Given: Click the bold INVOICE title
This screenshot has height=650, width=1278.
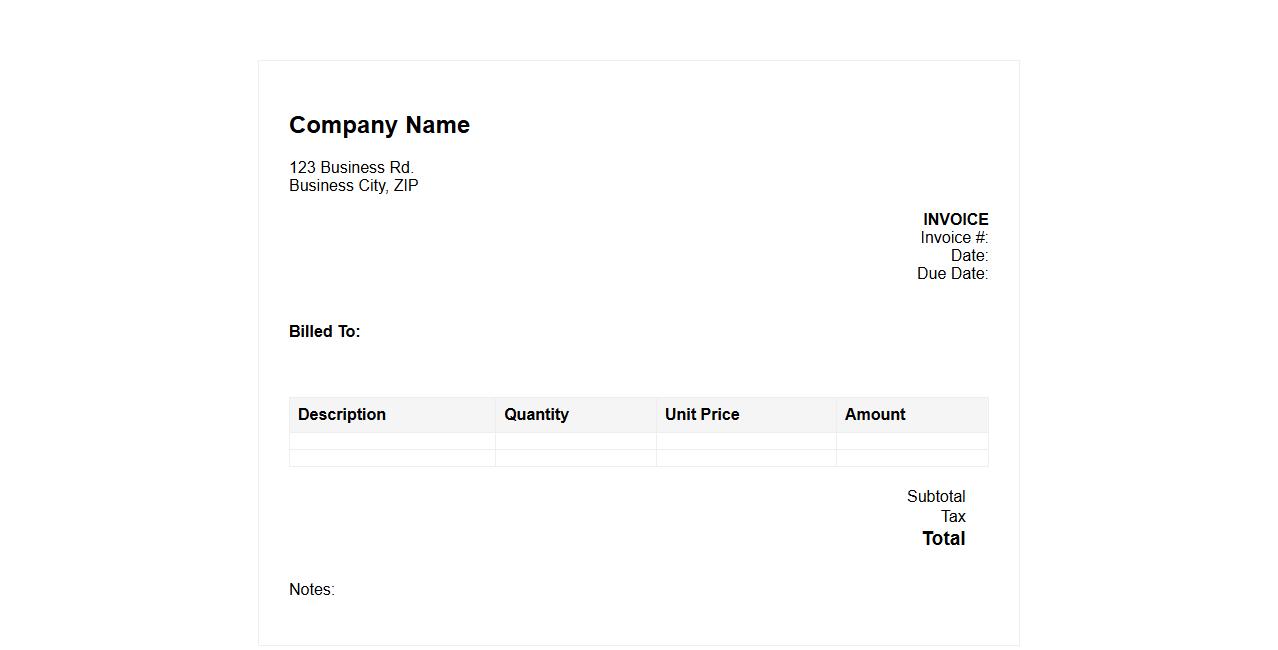Looking at the screenshot, I should [955, 219].
